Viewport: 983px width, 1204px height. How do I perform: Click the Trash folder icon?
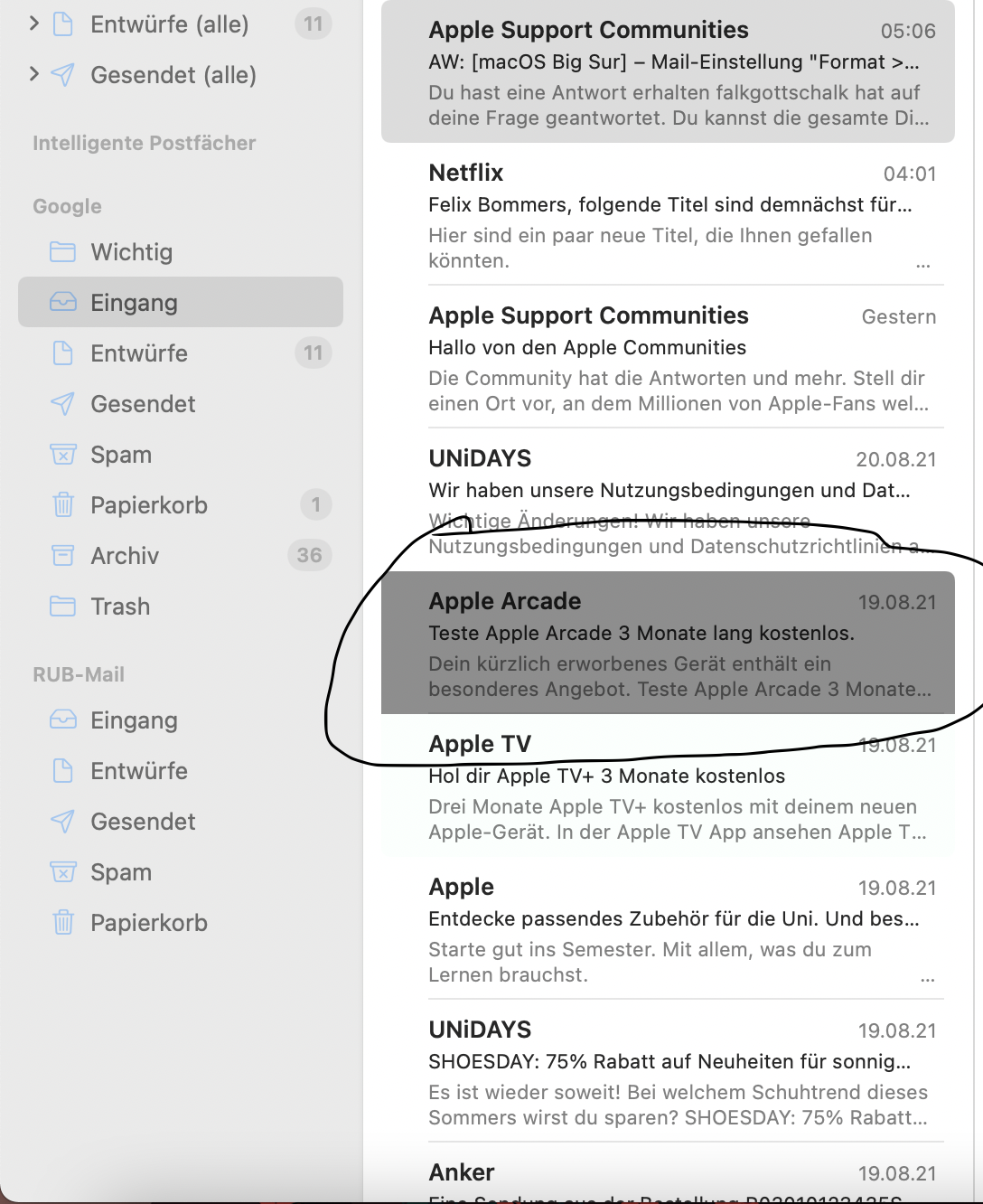point(62,607)
